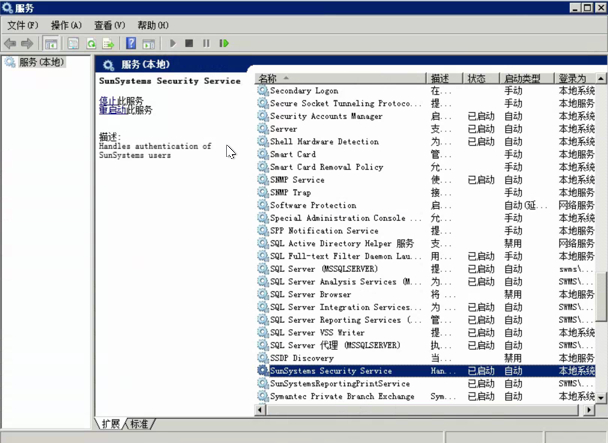Viewport: 608px width, 443px height.
Task: Sort list by 名称 column header
Action: coord(268,78)
